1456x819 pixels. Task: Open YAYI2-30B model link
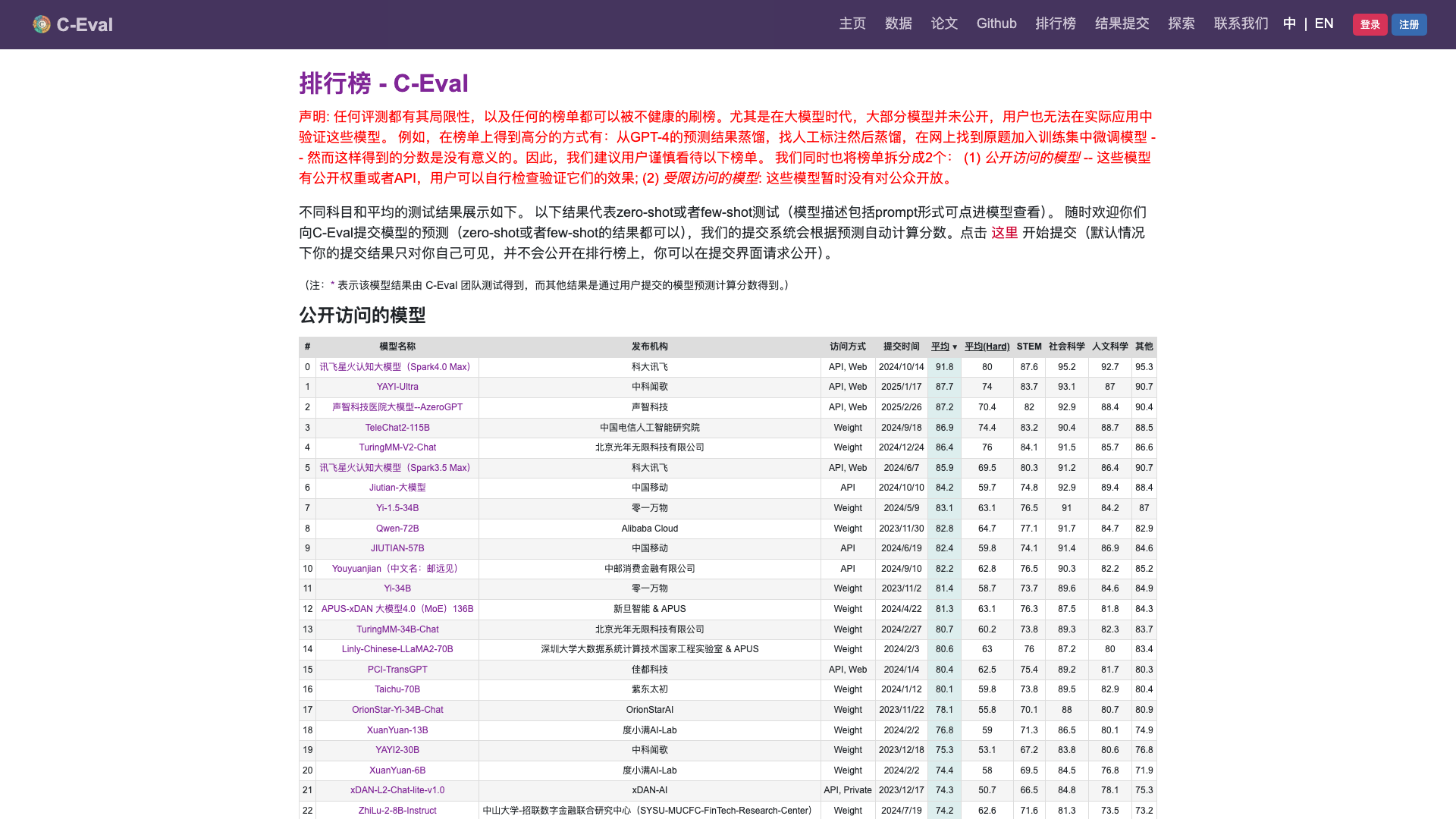coord(397,750)
